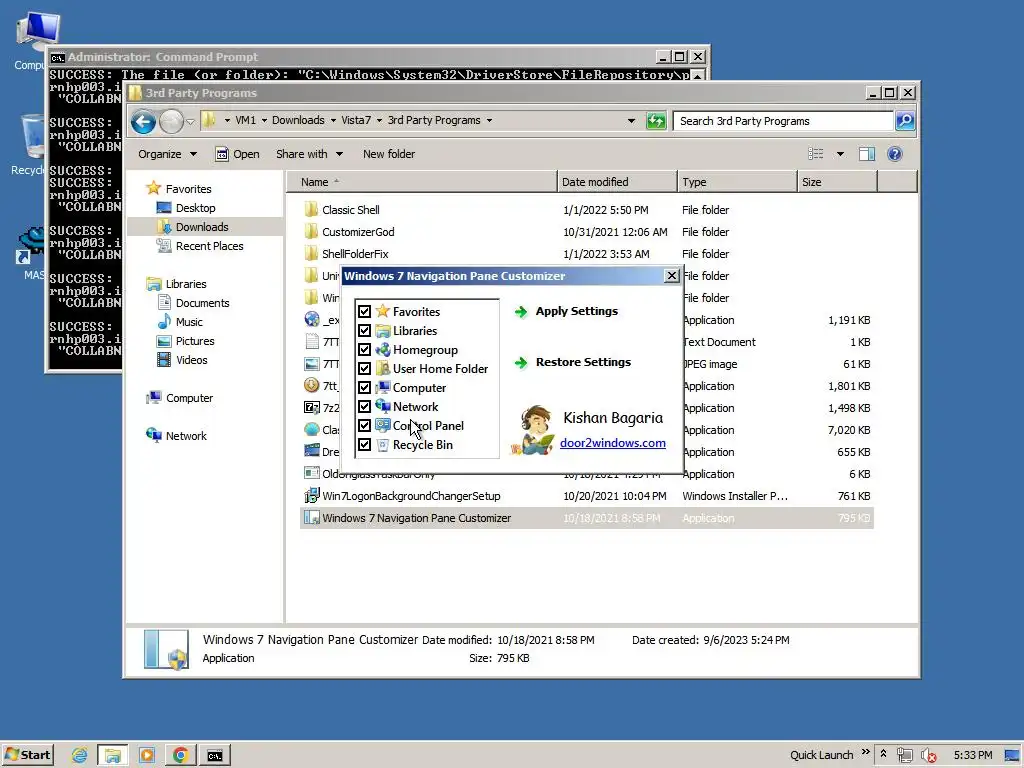Sort by the Type column header
Screen dimensions: 1024x768
pyautogui.click(x=737, y=182)
